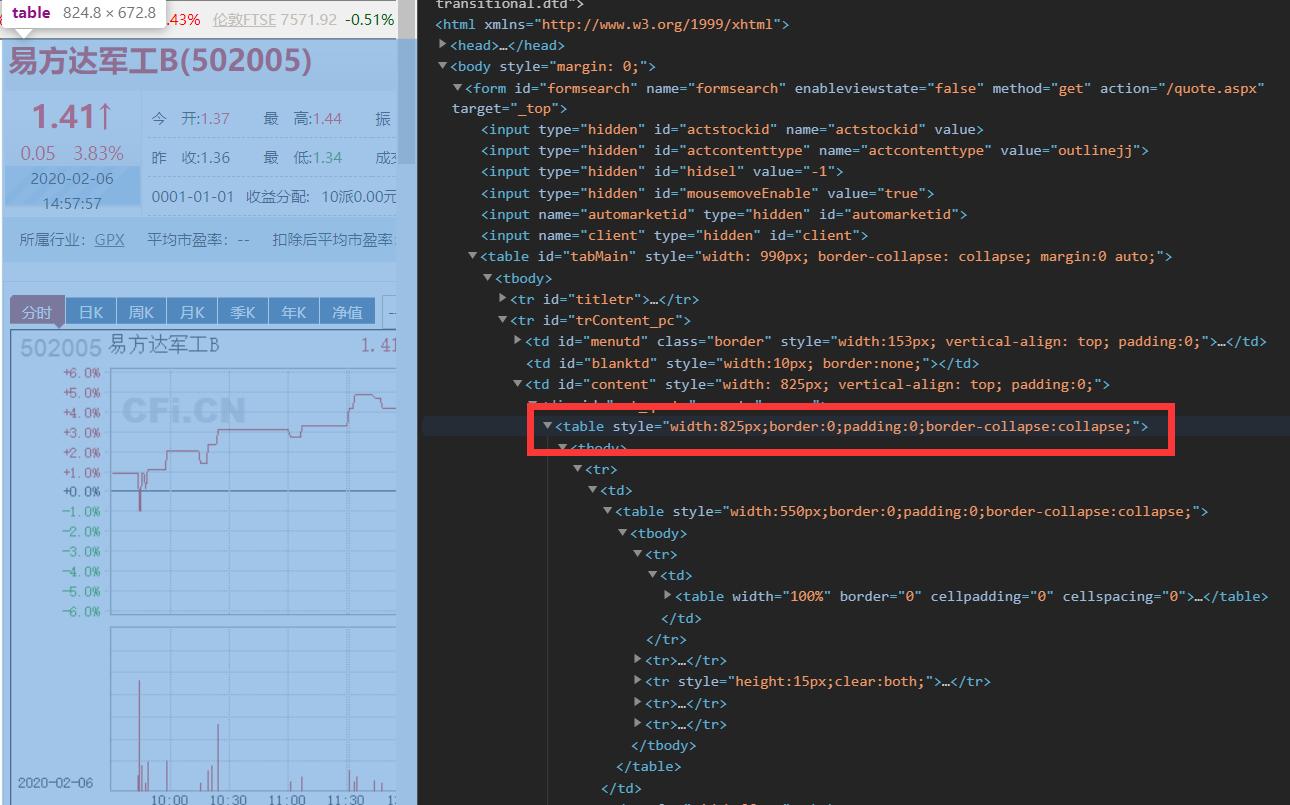
Task: Click the 今 开:1.37 value
Action: [191, 118]
